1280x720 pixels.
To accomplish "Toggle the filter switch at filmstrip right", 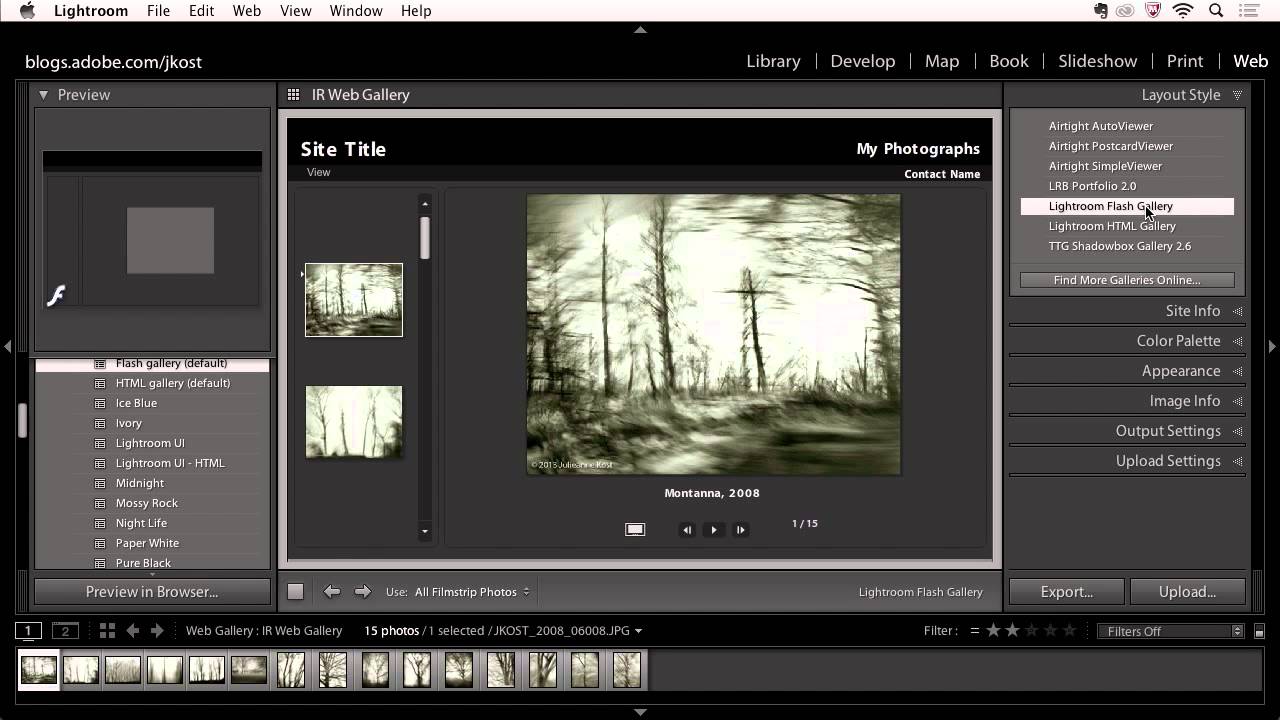I will pyautogui.click(x=1259, y=631).
